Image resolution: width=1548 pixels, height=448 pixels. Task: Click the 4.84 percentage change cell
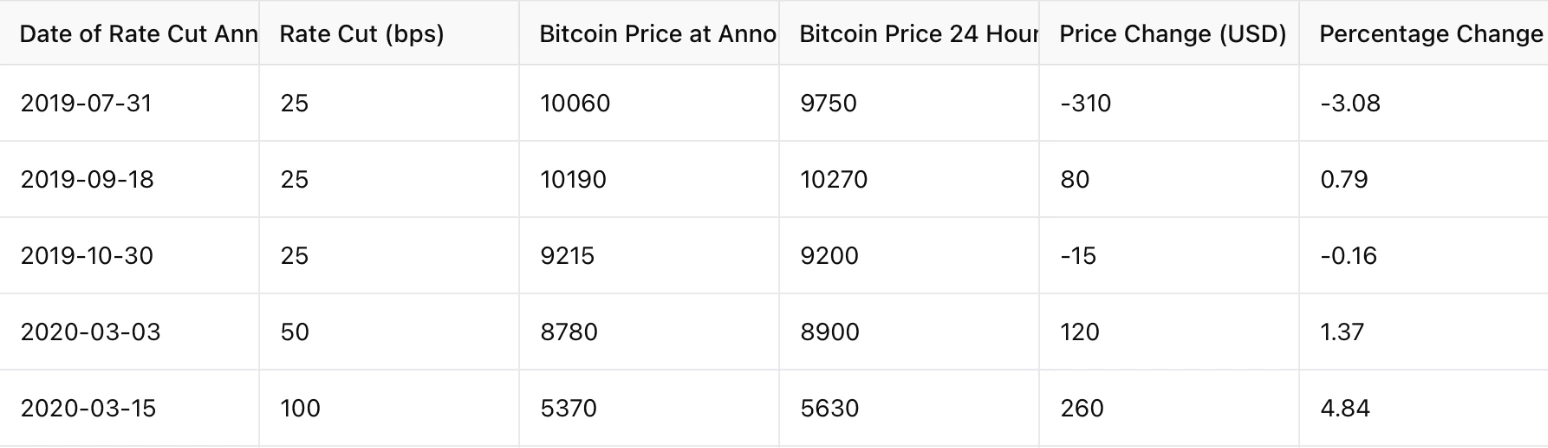tap(1424, 408)
